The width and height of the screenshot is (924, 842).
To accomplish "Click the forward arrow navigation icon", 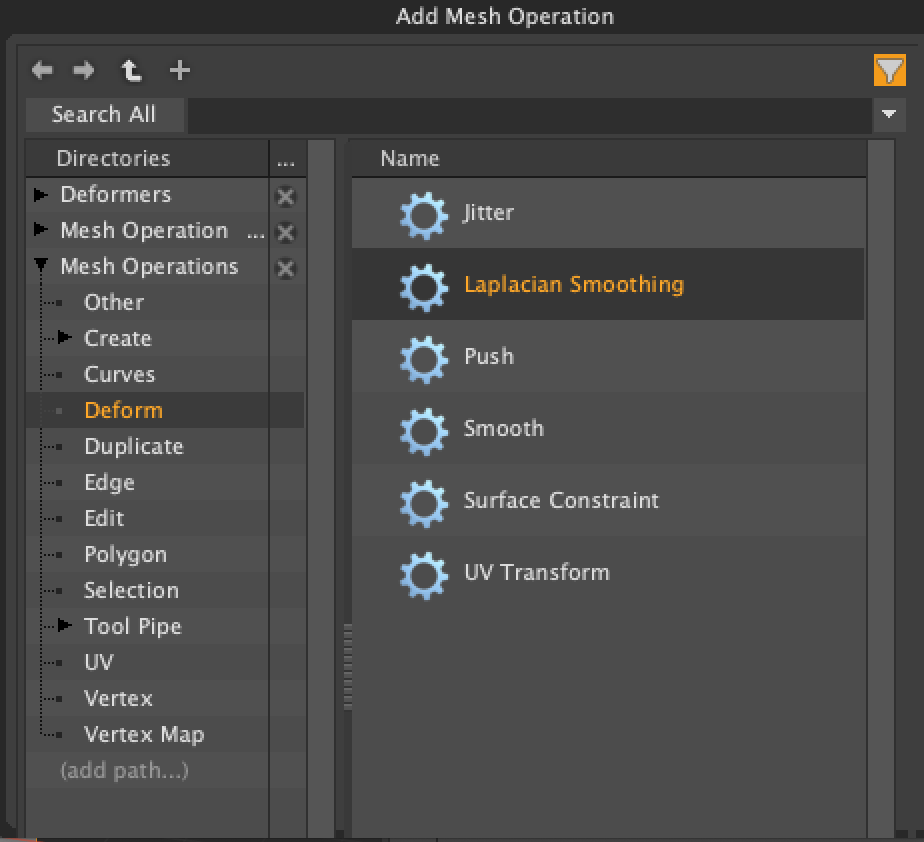I will 84,70.
